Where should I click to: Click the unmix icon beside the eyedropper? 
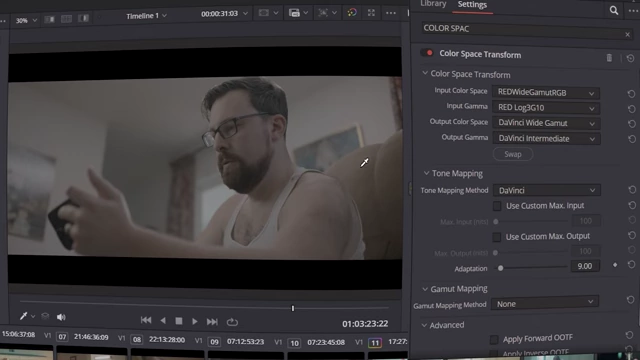(x=45, y=316)
